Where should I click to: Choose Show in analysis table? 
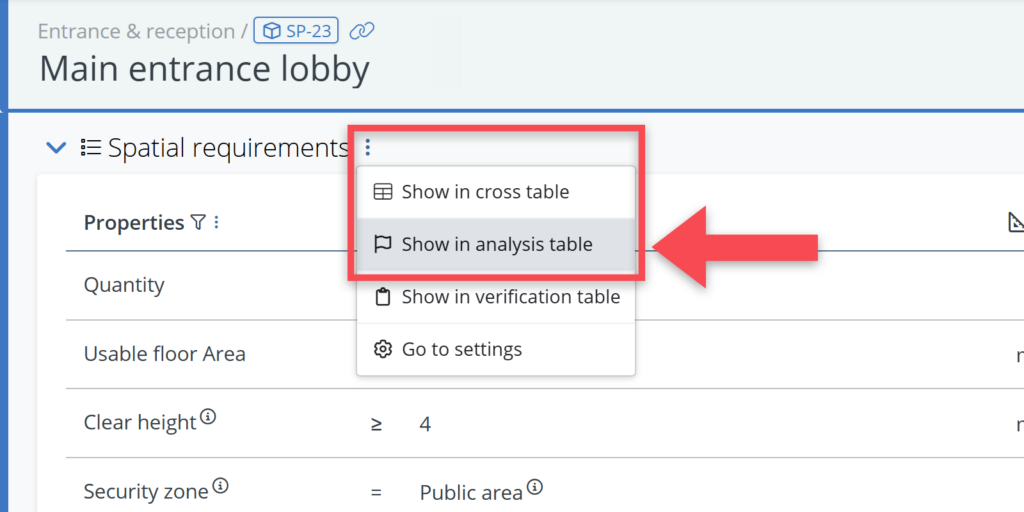click(x=496, y=244)
